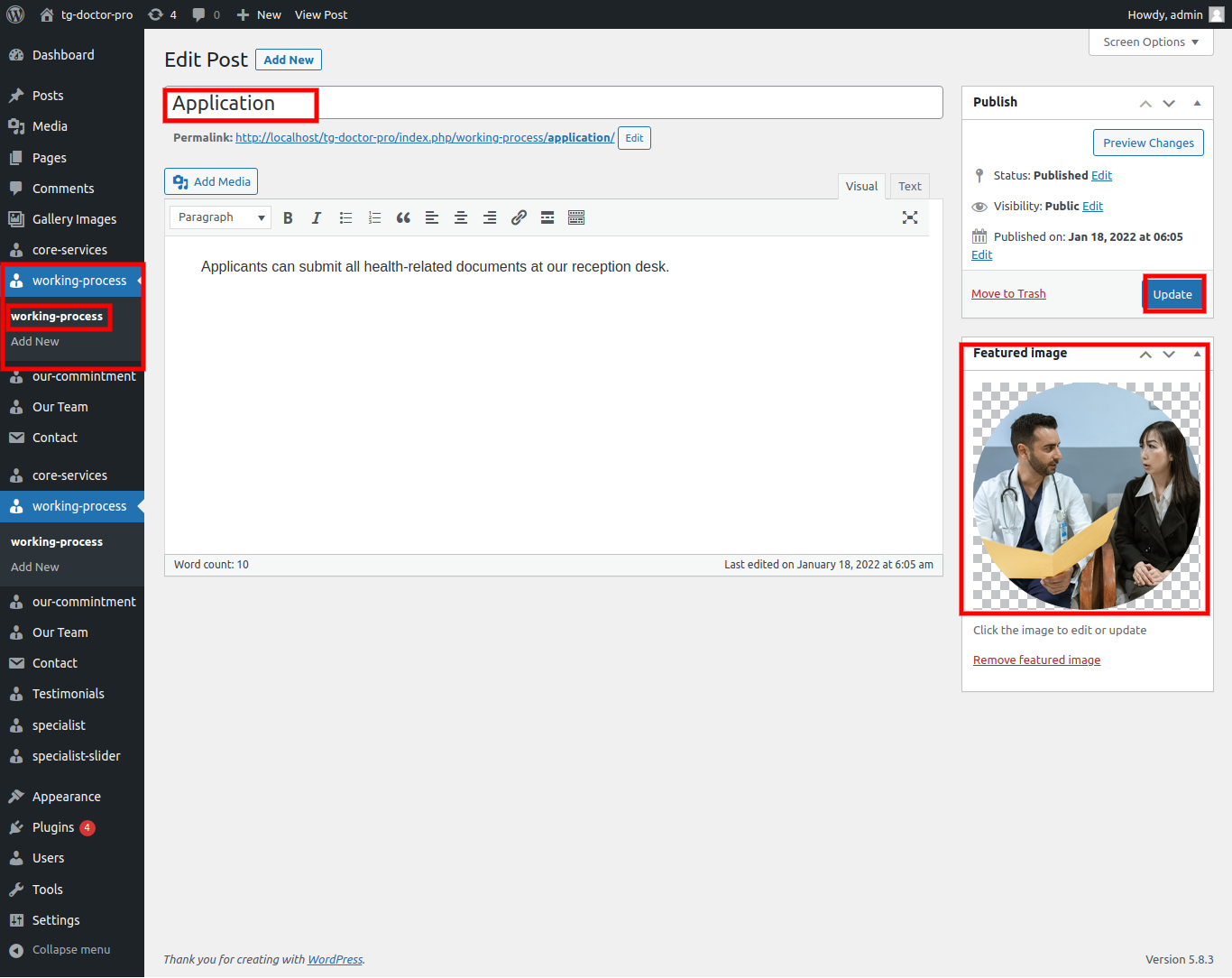1232x978 pixels.
Task: Click the Update button
Action: (1172, 295)
